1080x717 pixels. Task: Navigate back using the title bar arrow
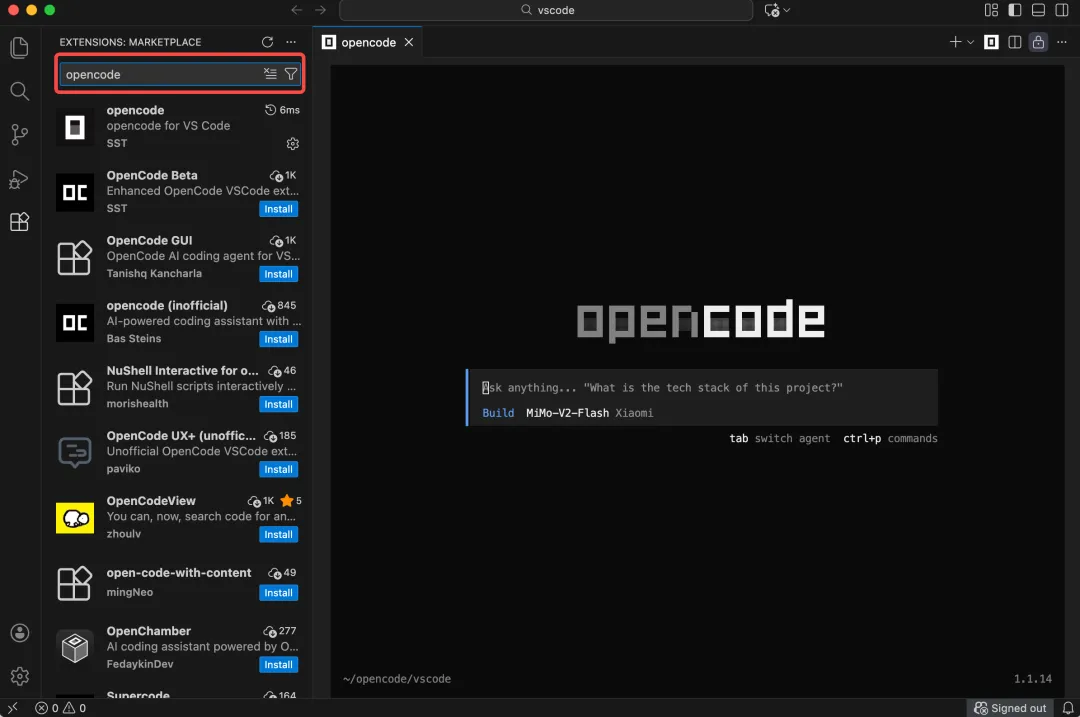tap(296, 10)
